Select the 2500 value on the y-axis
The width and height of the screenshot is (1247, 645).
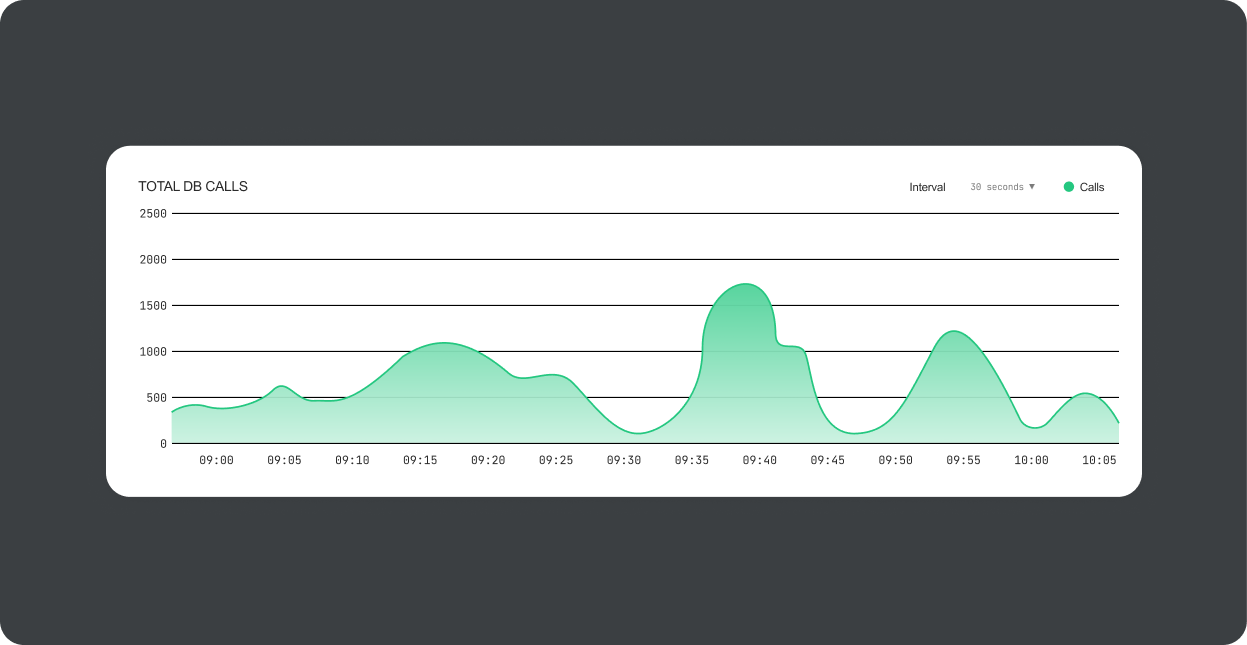[153, 213]
